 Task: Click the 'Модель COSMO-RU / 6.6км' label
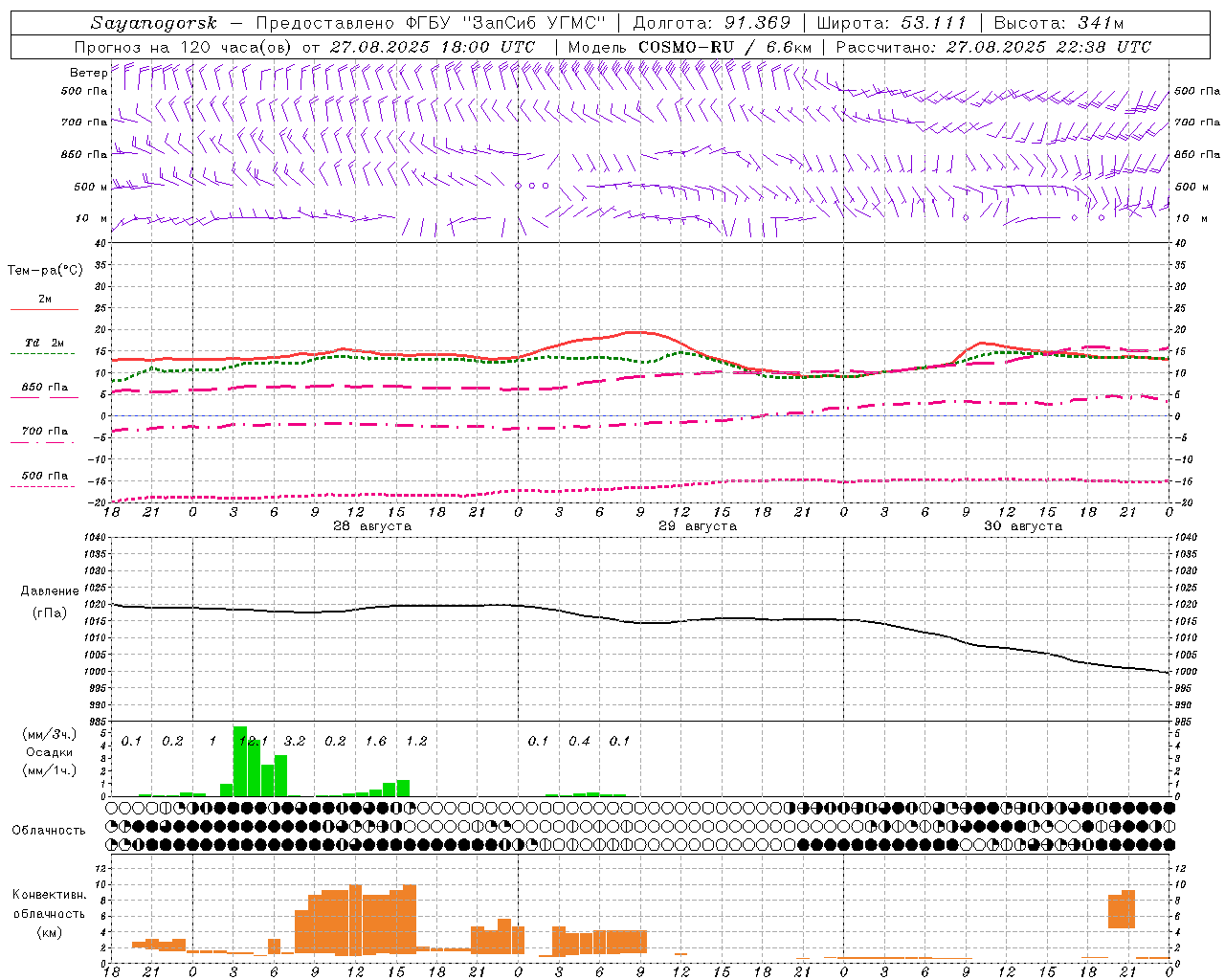point(690,47)
